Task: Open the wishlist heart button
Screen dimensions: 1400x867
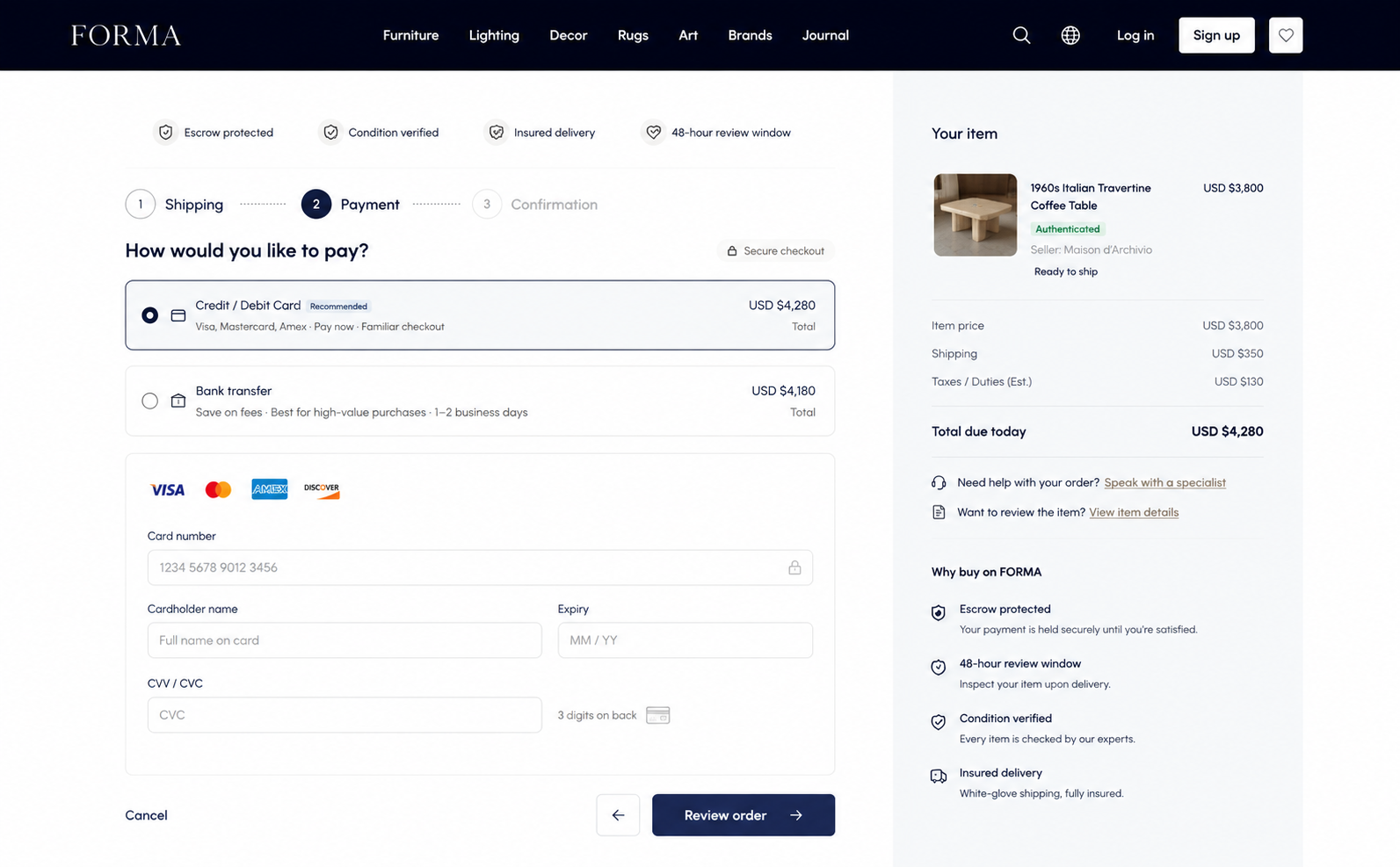Action: coord(1286,35)
